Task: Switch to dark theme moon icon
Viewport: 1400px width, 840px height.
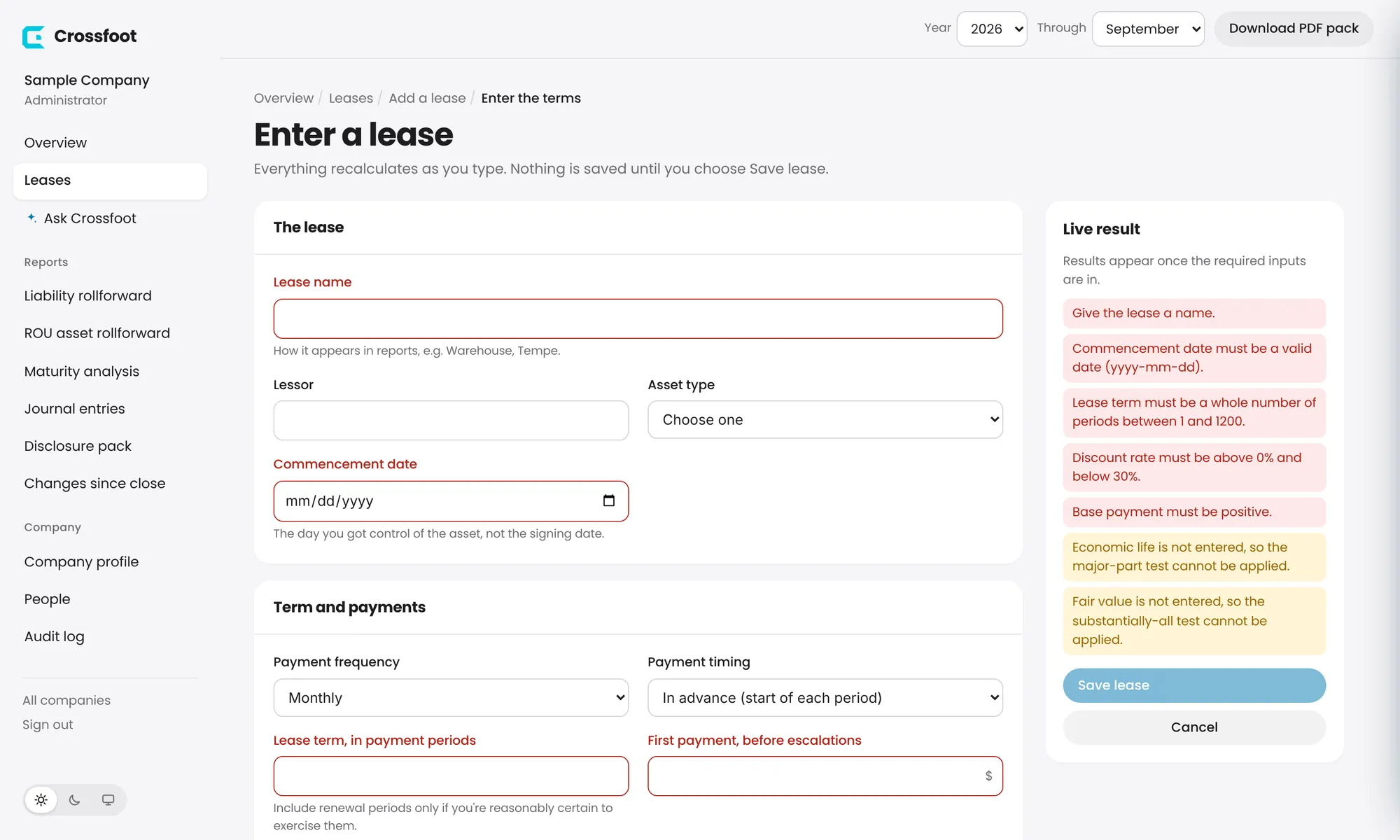Action: tap(75, 799)
